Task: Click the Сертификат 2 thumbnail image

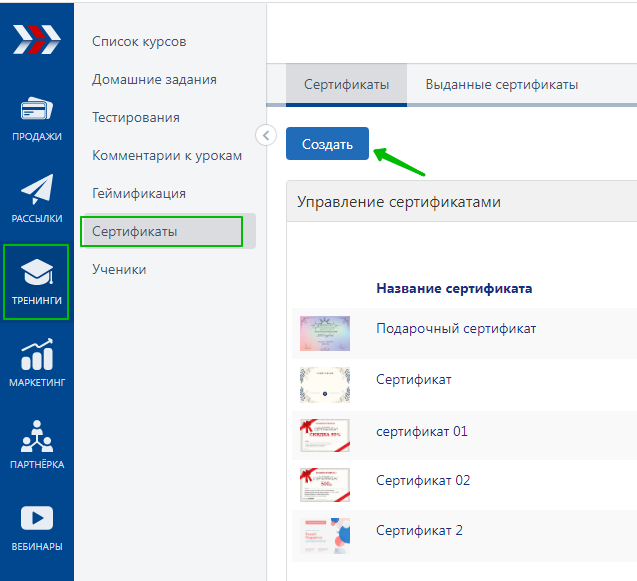Action: [x=325, y=536]
